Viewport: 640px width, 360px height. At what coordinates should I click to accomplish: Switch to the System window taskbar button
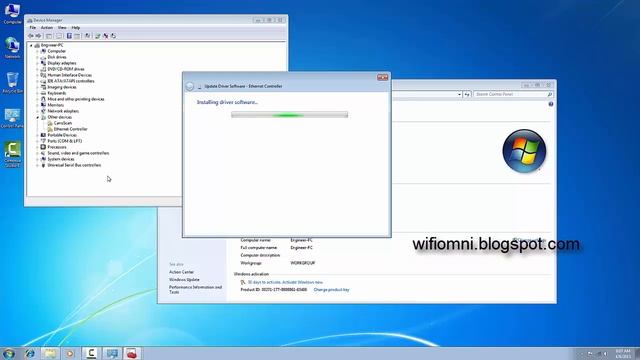pos(111,353)
